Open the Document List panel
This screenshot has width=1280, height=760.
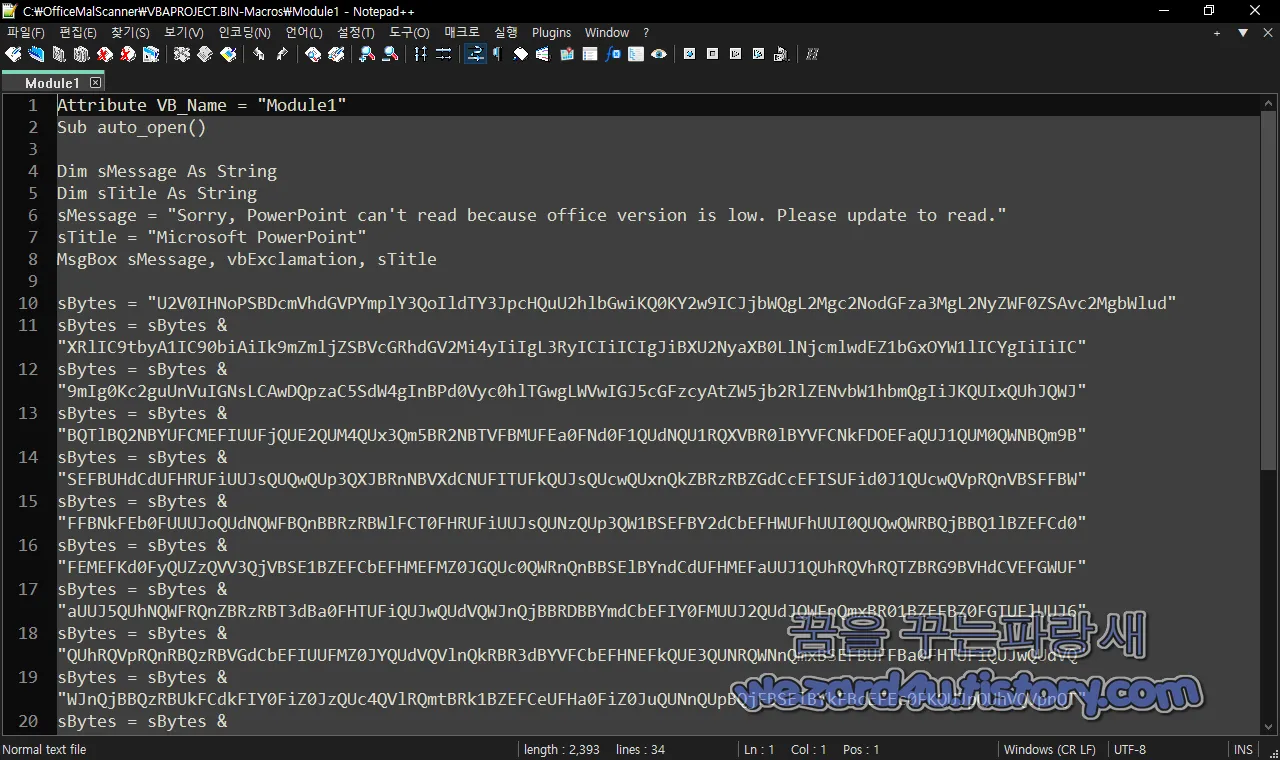tap(590, 54)
